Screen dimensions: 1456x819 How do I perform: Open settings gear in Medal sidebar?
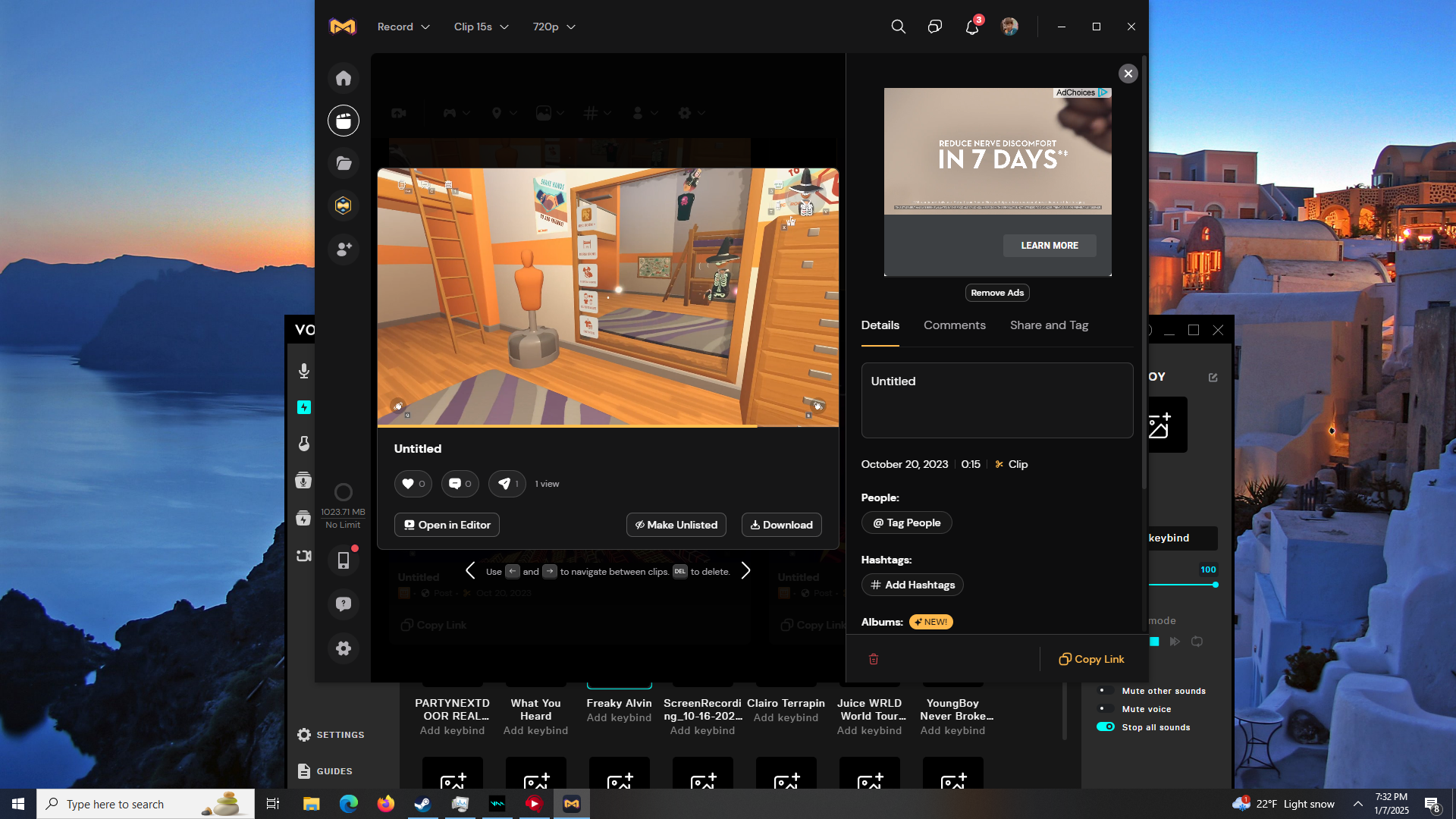(x=344, y=648)
